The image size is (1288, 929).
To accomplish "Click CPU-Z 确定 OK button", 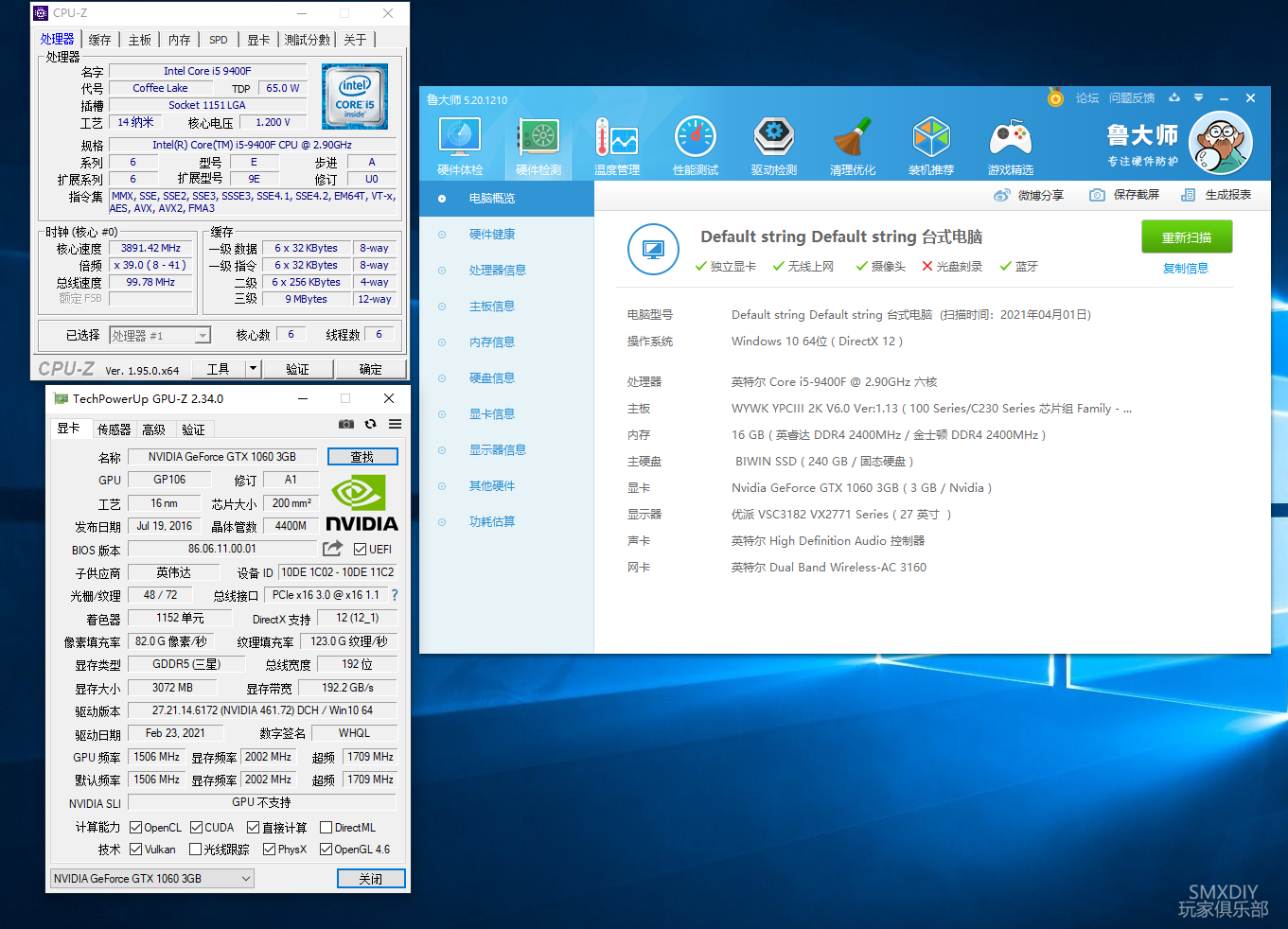I will tap(371, 369).
